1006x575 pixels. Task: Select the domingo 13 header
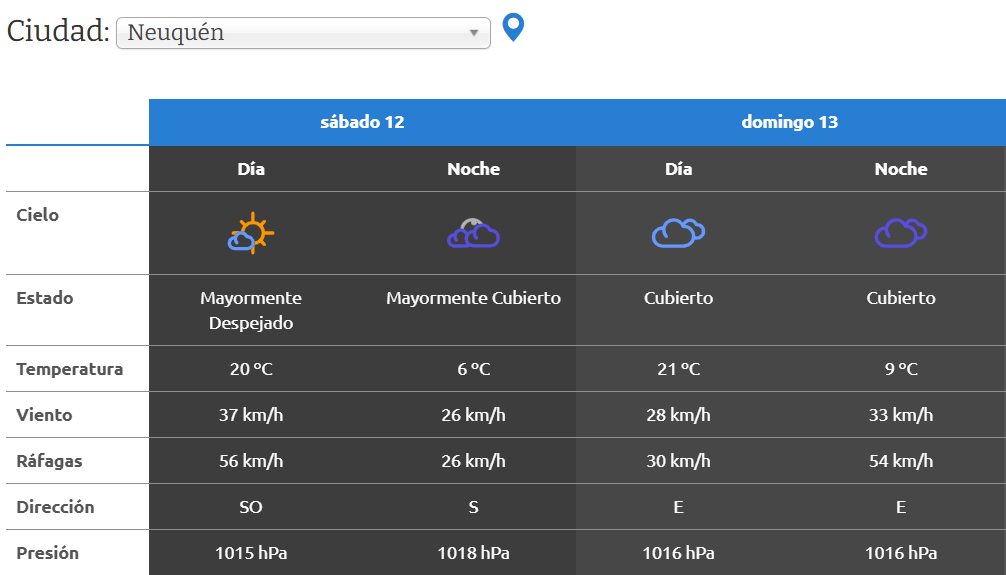coord(790,122)
